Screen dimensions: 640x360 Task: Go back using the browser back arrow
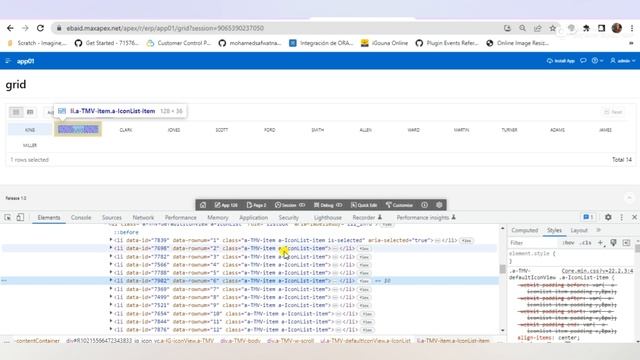[x=10, y=28]
